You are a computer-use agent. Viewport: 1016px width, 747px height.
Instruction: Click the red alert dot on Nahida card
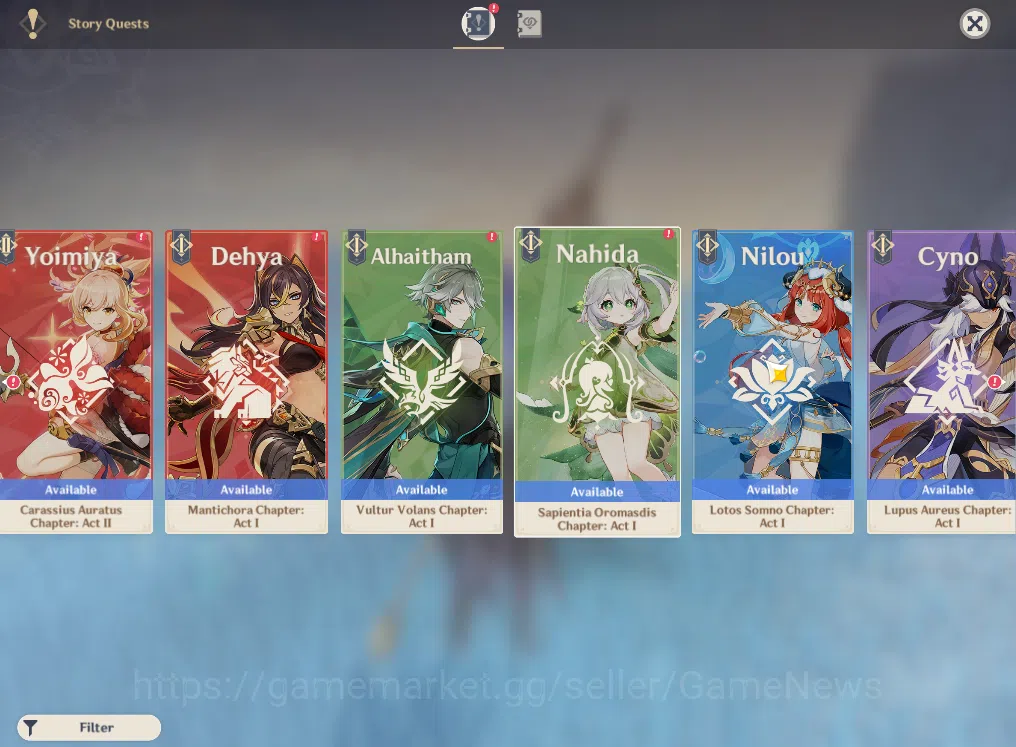(x=669, y=234)
